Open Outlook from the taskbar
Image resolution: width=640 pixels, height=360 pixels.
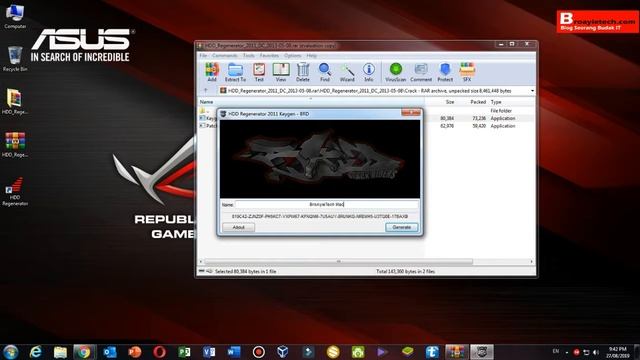tap(110, 351)
